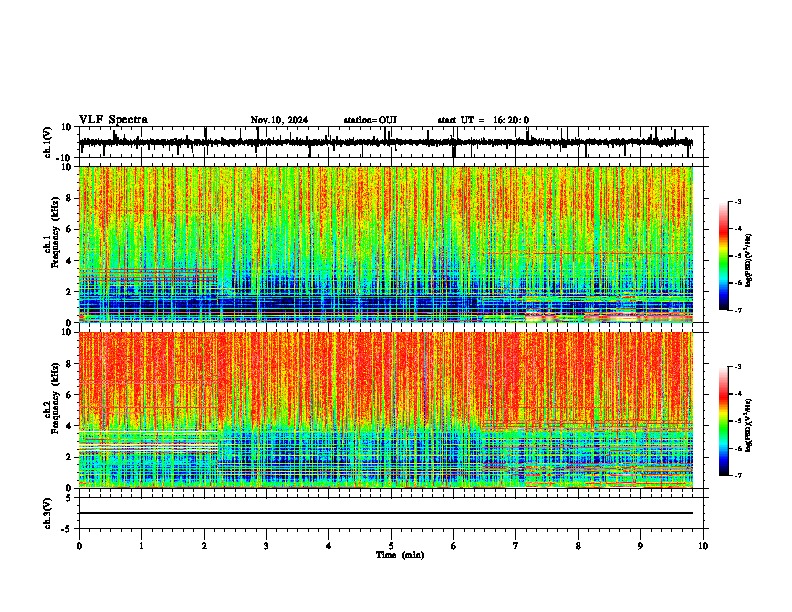Viewport: 792px width, 612px height.
Task: Click time axis tick label '1'
Action: [141, 546]
